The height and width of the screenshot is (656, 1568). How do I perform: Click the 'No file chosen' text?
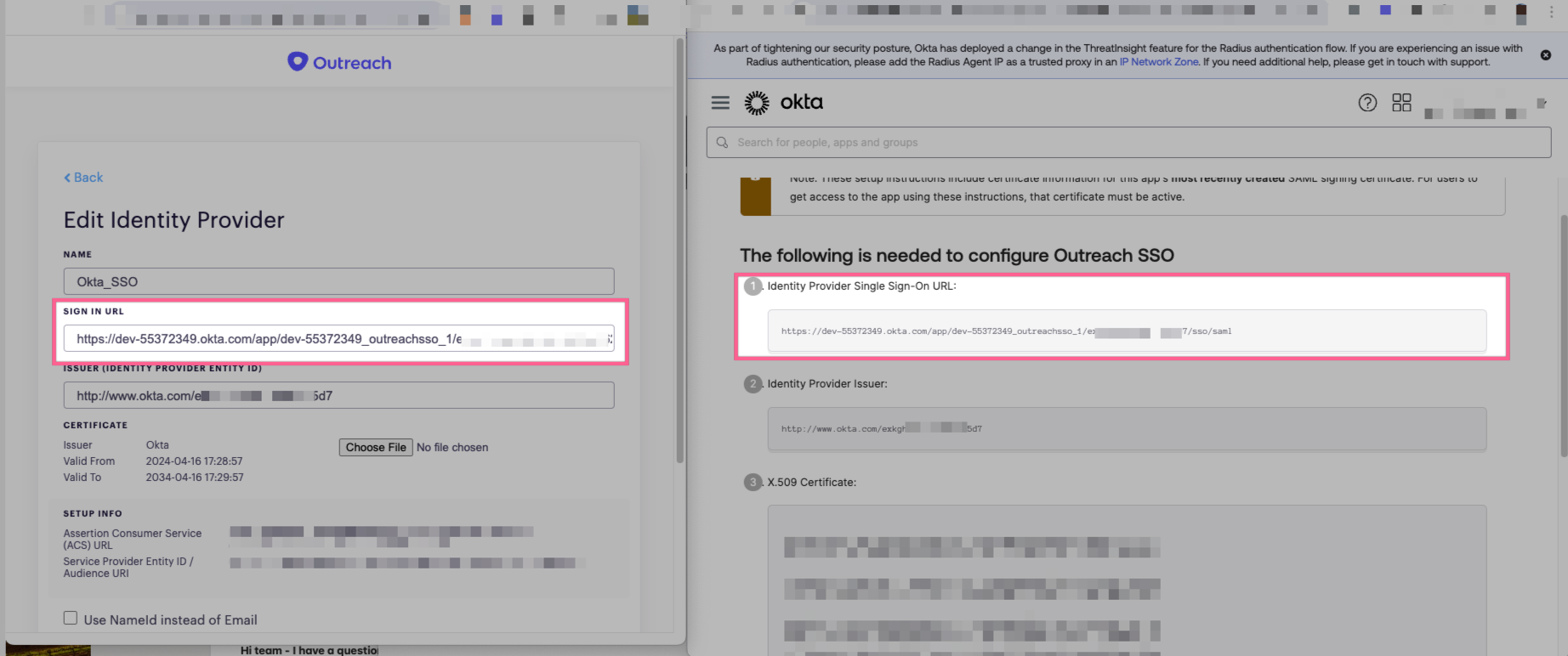452,447
